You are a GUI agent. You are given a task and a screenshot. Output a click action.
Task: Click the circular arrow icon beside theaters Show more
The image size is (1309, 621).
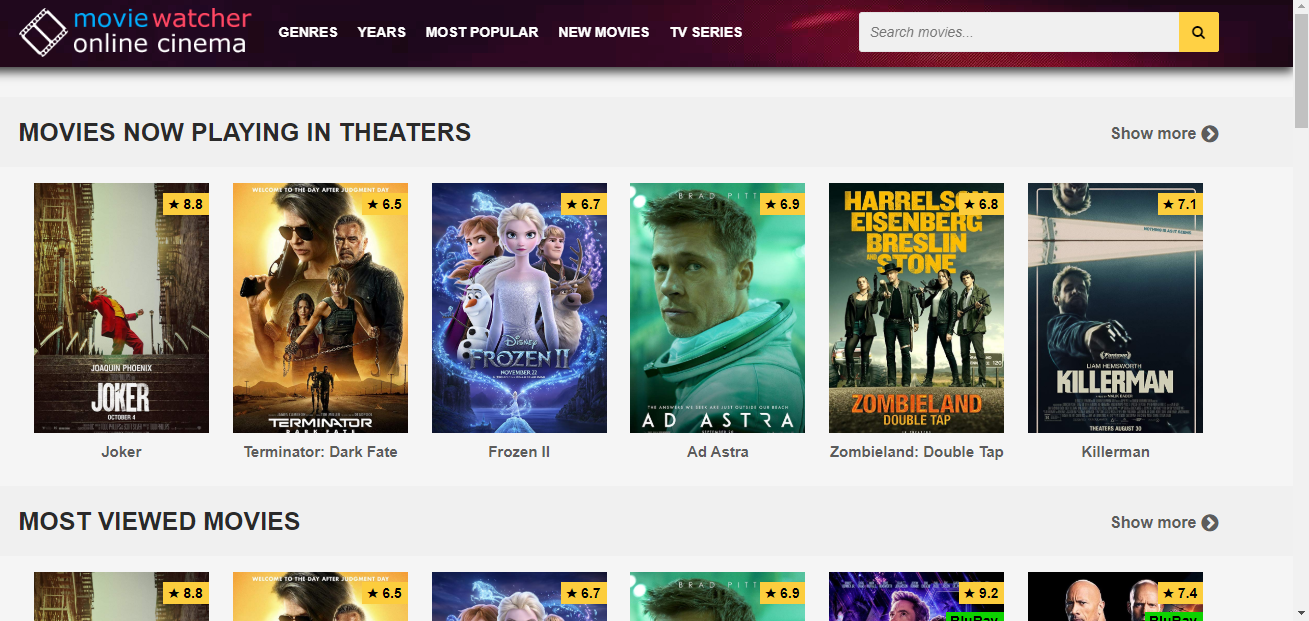(x=1210, y=133)
